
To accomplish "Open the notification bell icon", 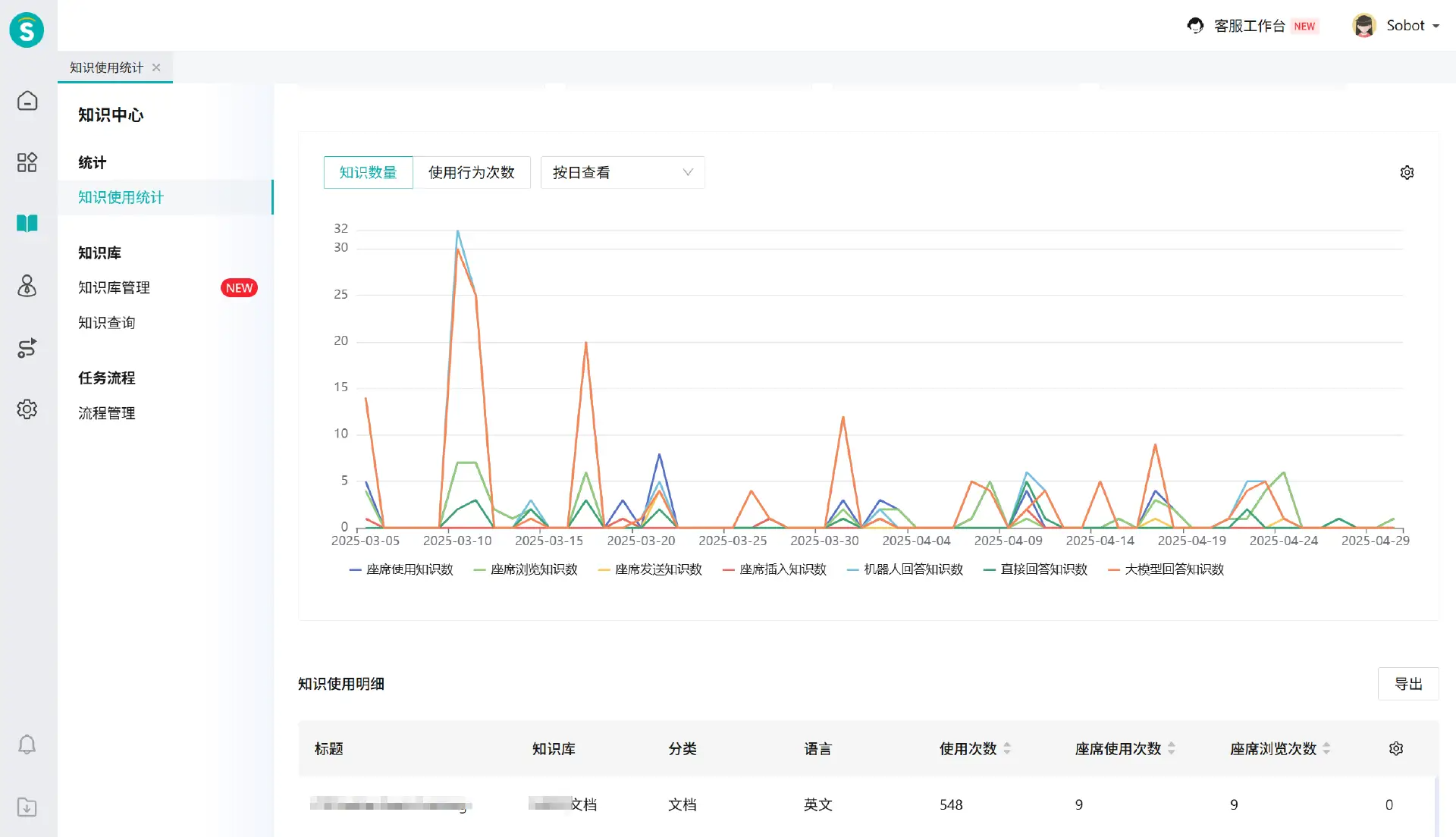I will [x=27, y=745].
